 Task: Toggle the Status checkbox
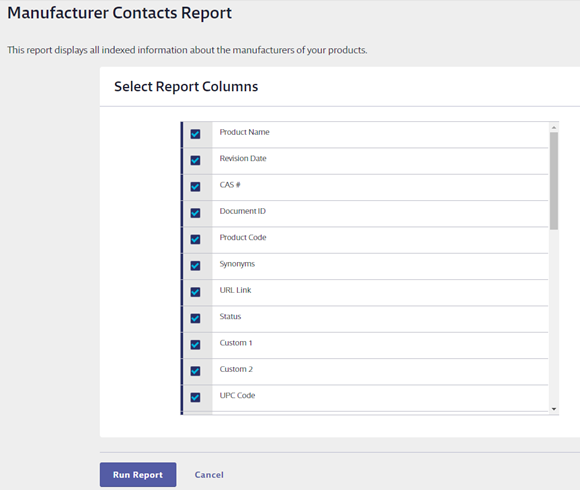[x=195, y=318]
